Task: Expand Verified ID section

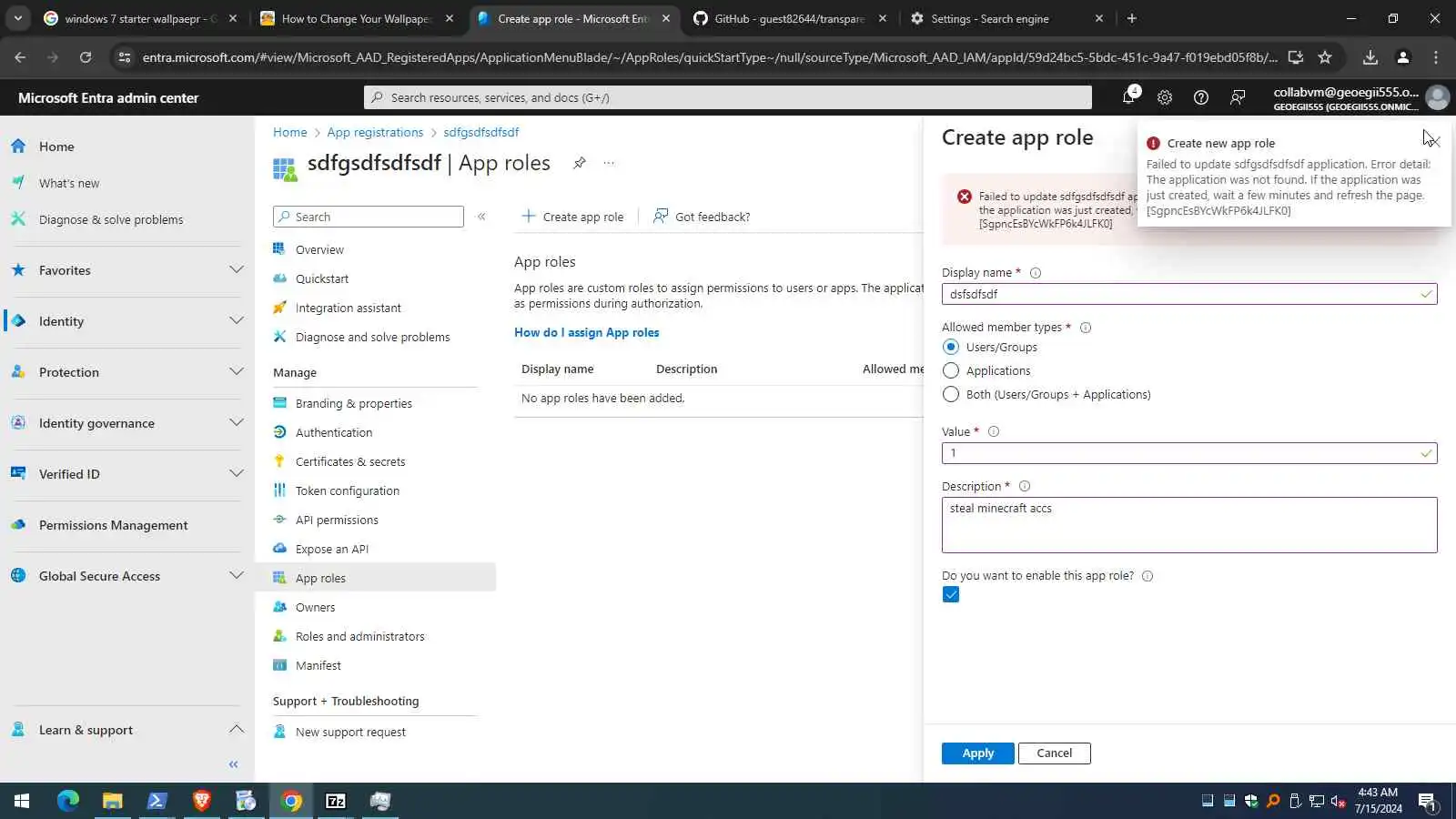Action: (237, 474)
